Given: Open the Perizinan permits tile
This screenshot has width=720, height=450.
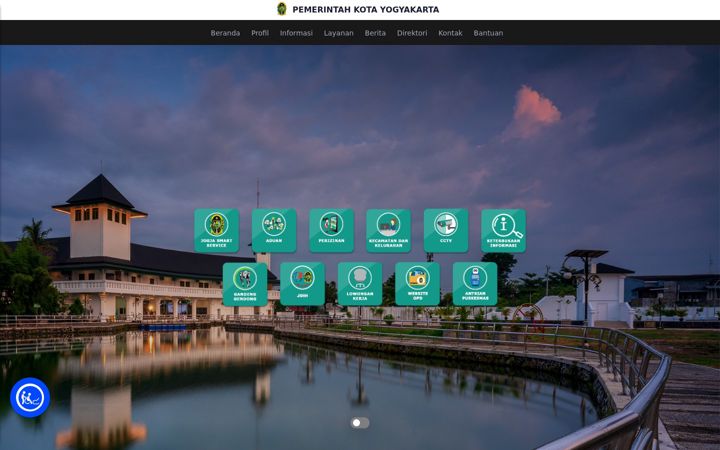Looking at the screenshot, I should pyautogui.click(x=332, y=231).
